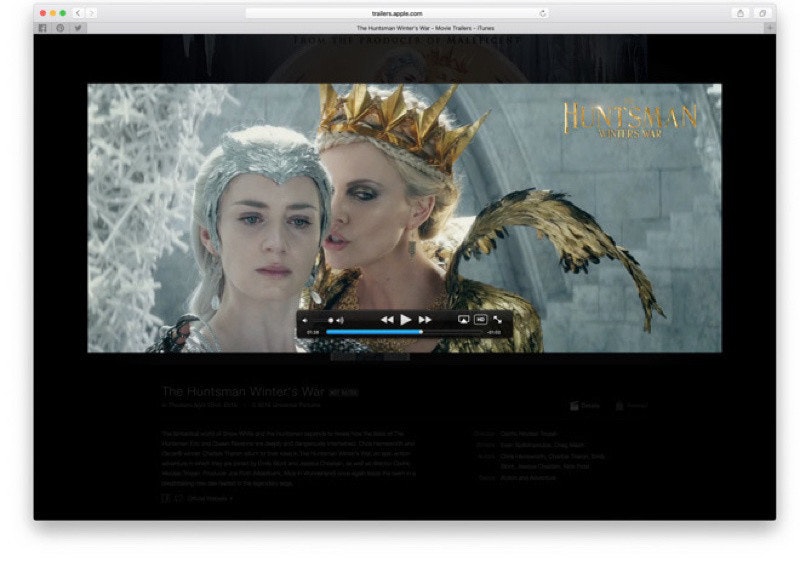Open the Facebook pinned tab
The image size is (800, 567).
pos(43,28)
